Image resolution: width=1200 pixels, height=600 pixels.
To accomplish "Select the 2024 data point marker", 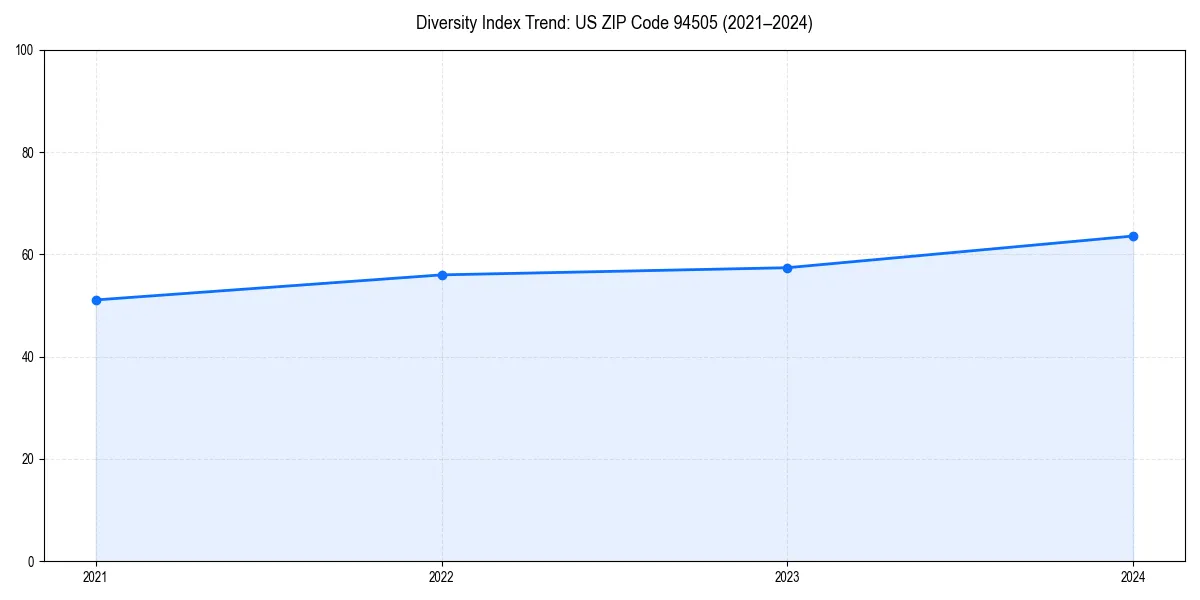I will (1133, 236).
